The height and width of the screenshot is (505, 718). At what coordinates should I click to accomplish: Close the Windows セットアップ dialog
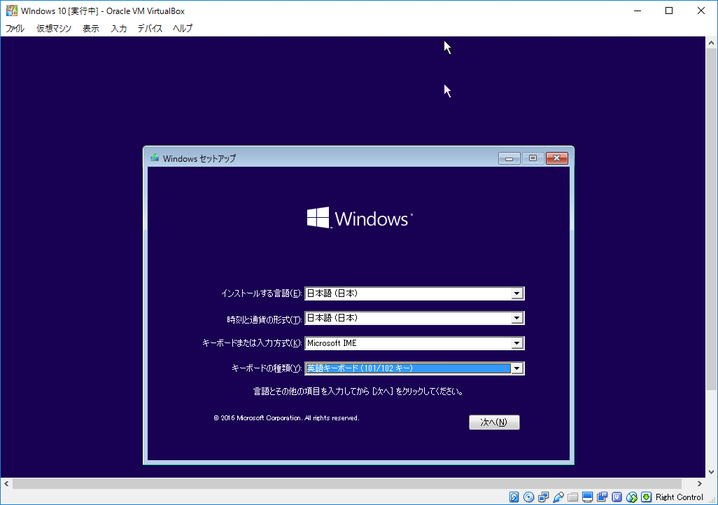point(557,158)
